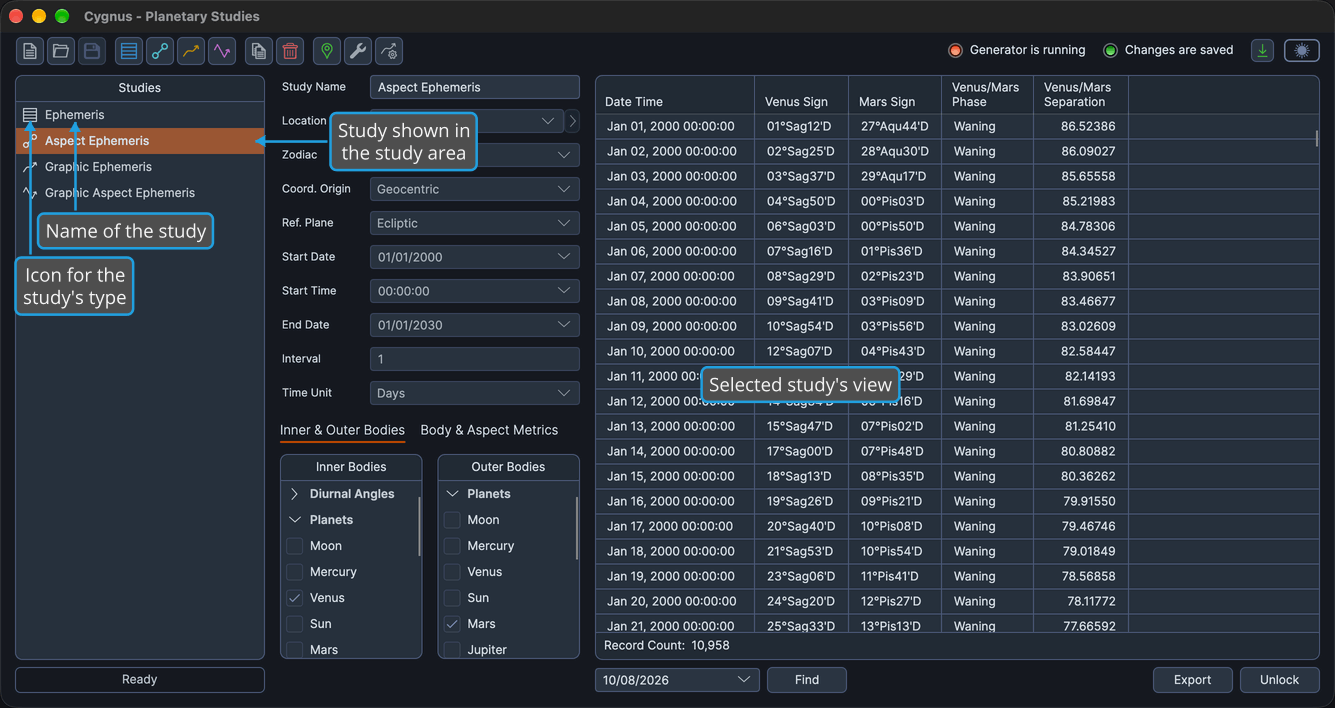Check Sun in Inner Bodies list

tap(294, 624)
